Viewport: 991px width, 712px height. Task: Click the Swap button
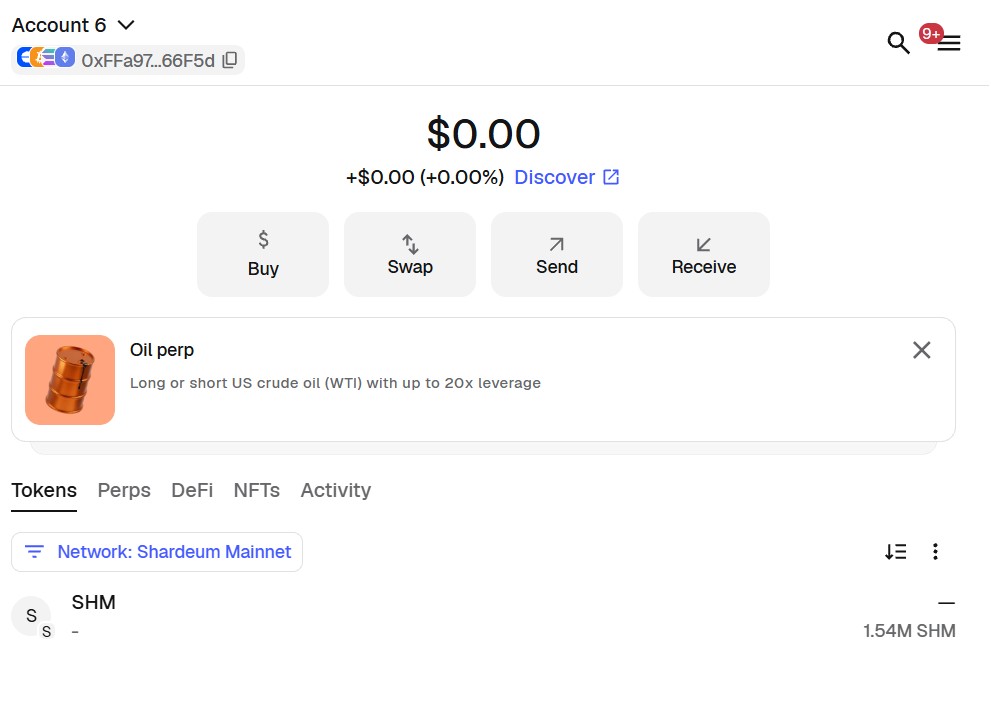[x=410, y=255]
